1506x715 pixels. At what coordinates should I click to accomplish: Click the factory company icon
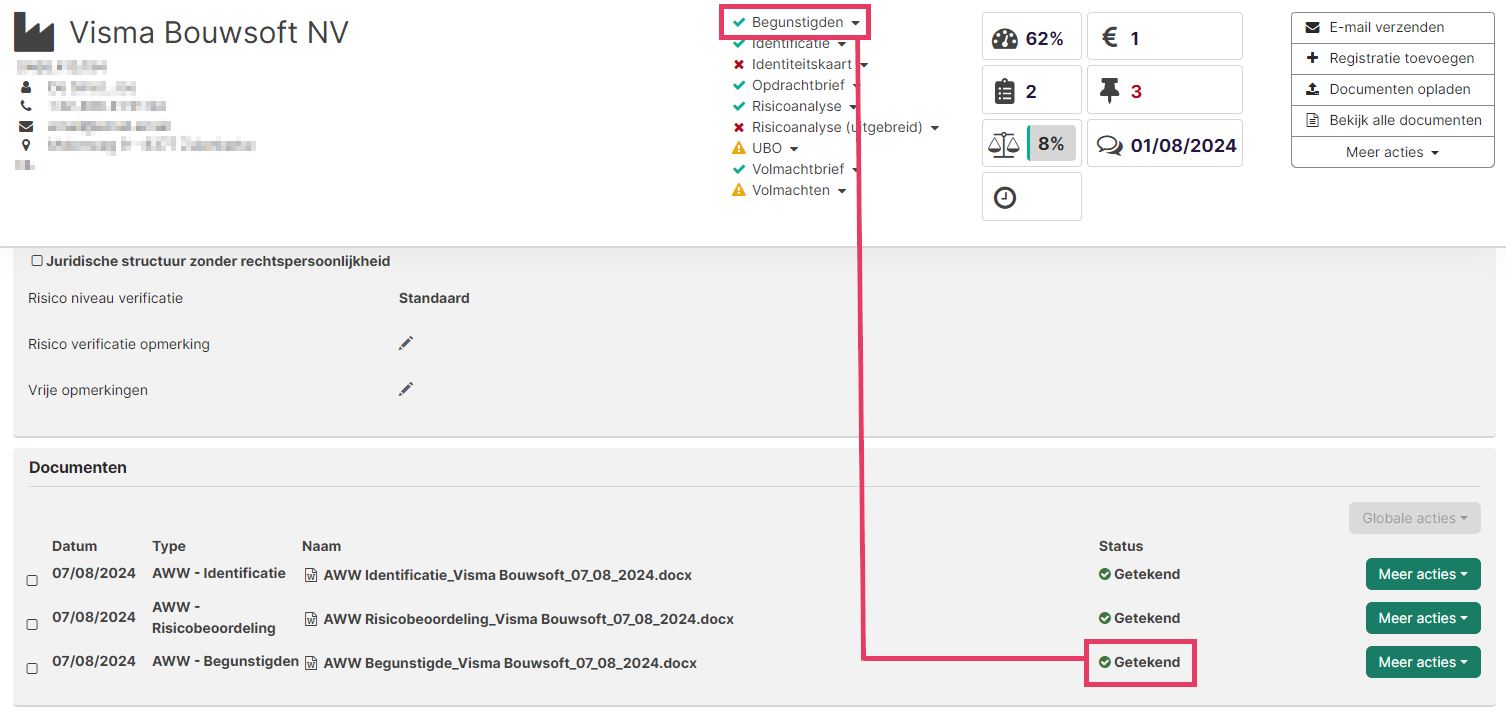(x=35, y=33)
